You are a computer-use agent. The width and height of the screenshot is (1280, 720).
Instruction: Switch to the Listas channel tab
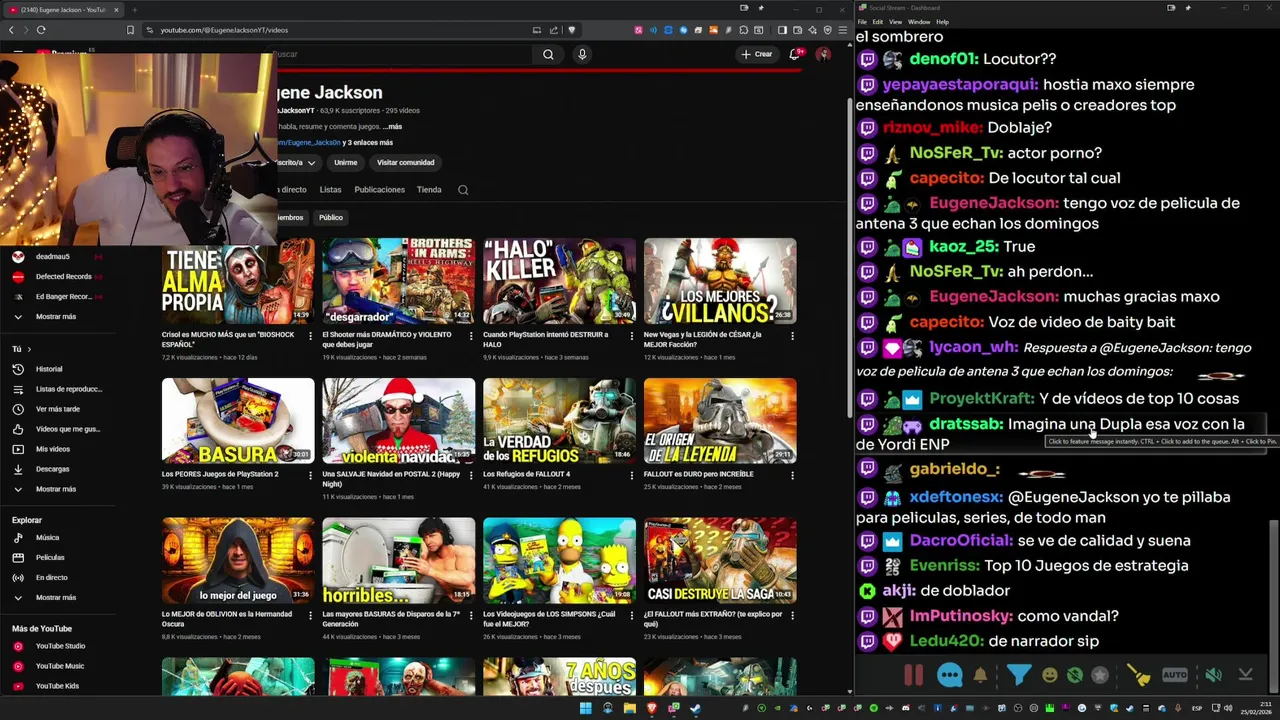(330, 189)
